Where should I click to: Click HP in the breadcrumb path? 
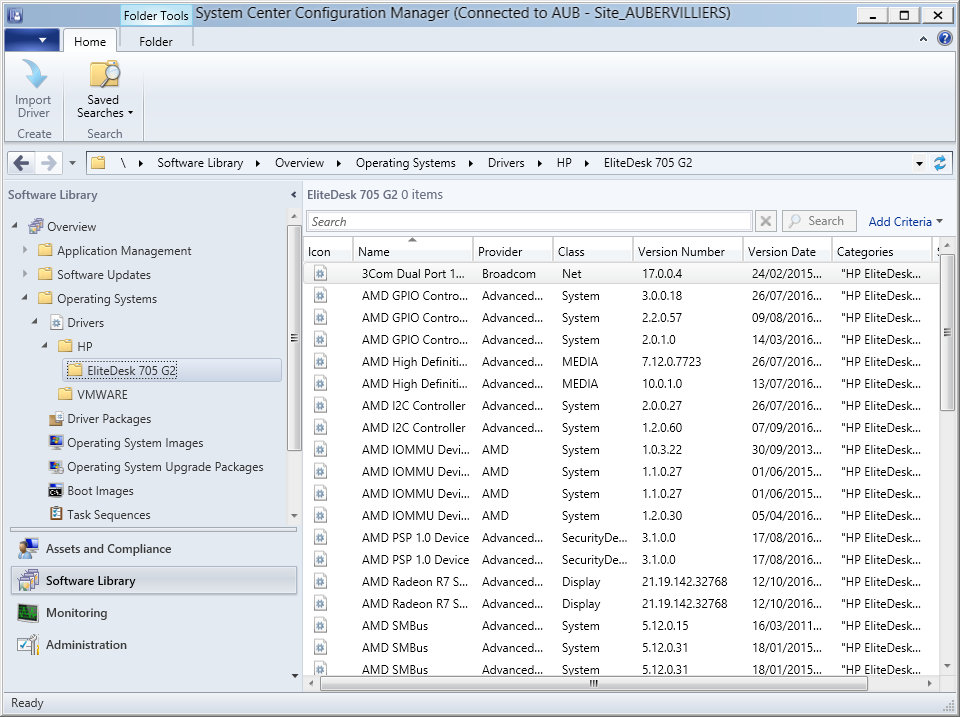tap(564, 163)
